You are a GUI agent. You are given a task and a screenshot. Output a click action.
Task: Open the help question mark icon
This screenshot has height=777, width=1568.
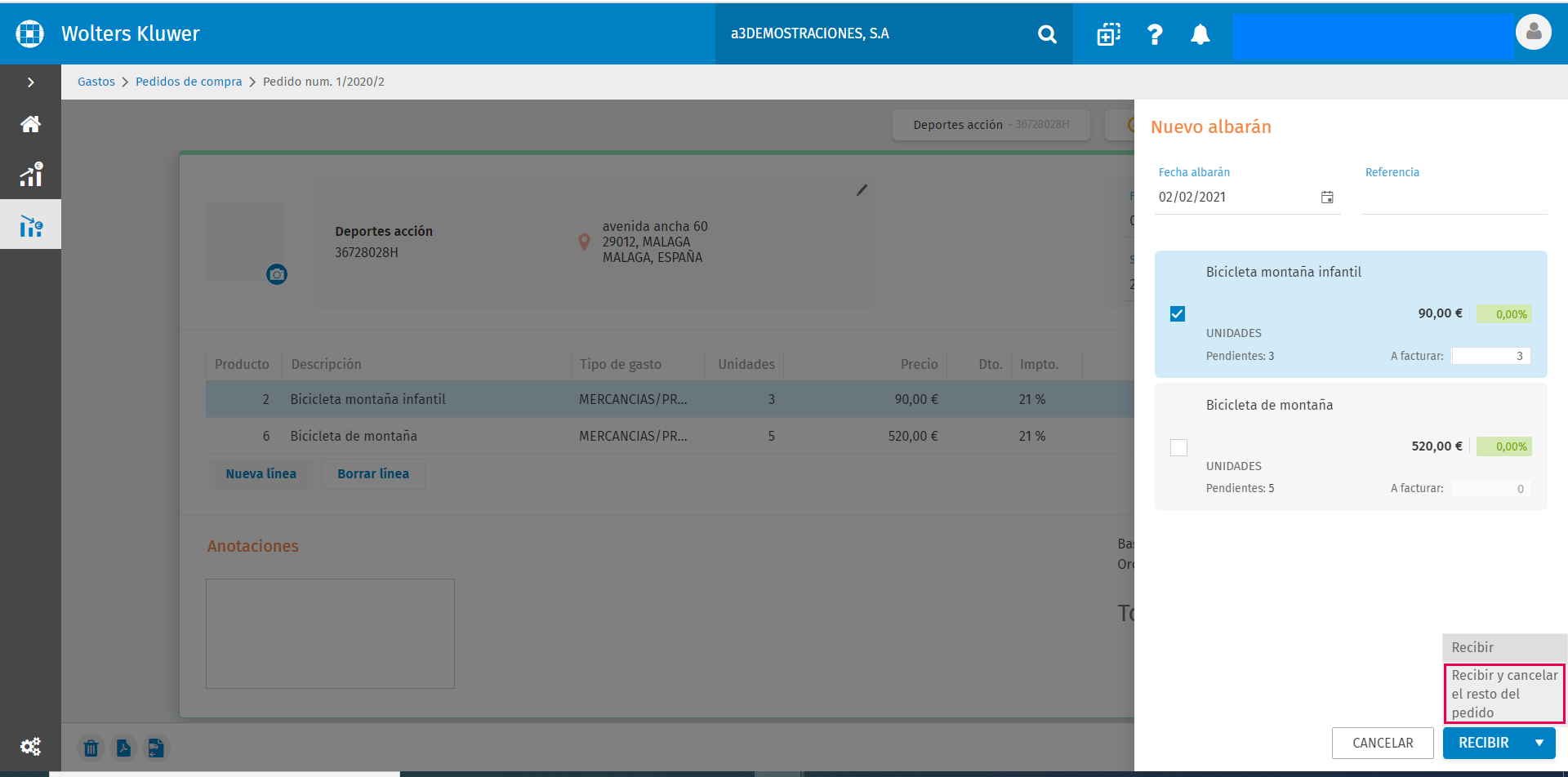pyautogui.click(x=1155, y=34)
